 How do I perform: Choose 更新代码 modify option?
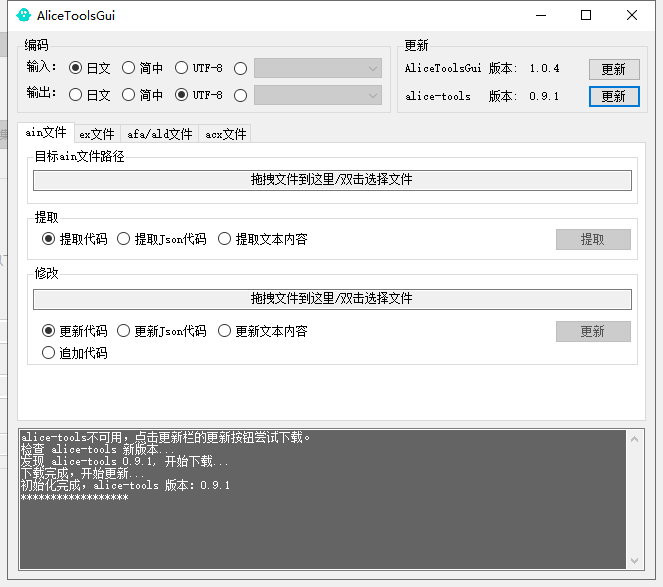tap(74, 331)
